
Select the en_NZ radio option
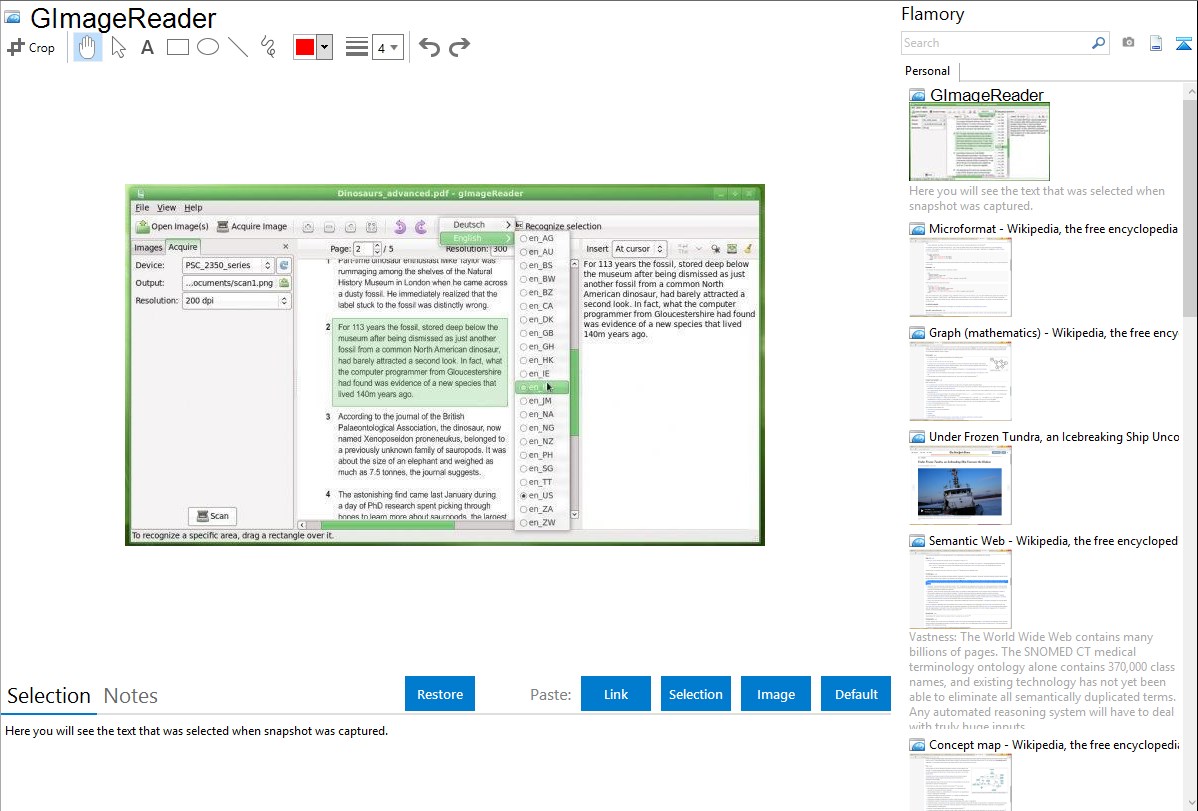click(537, 441)
